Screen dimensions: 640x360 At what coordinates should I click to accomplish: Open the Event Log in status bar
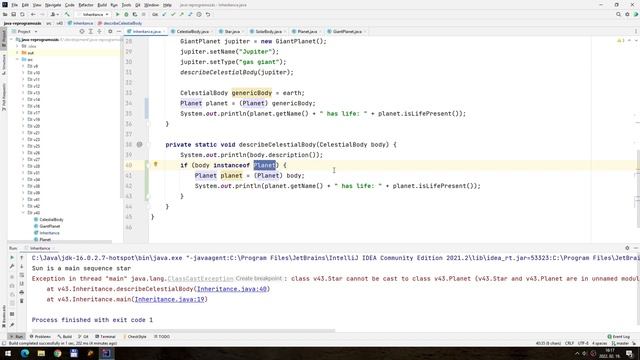click(619, 337)
